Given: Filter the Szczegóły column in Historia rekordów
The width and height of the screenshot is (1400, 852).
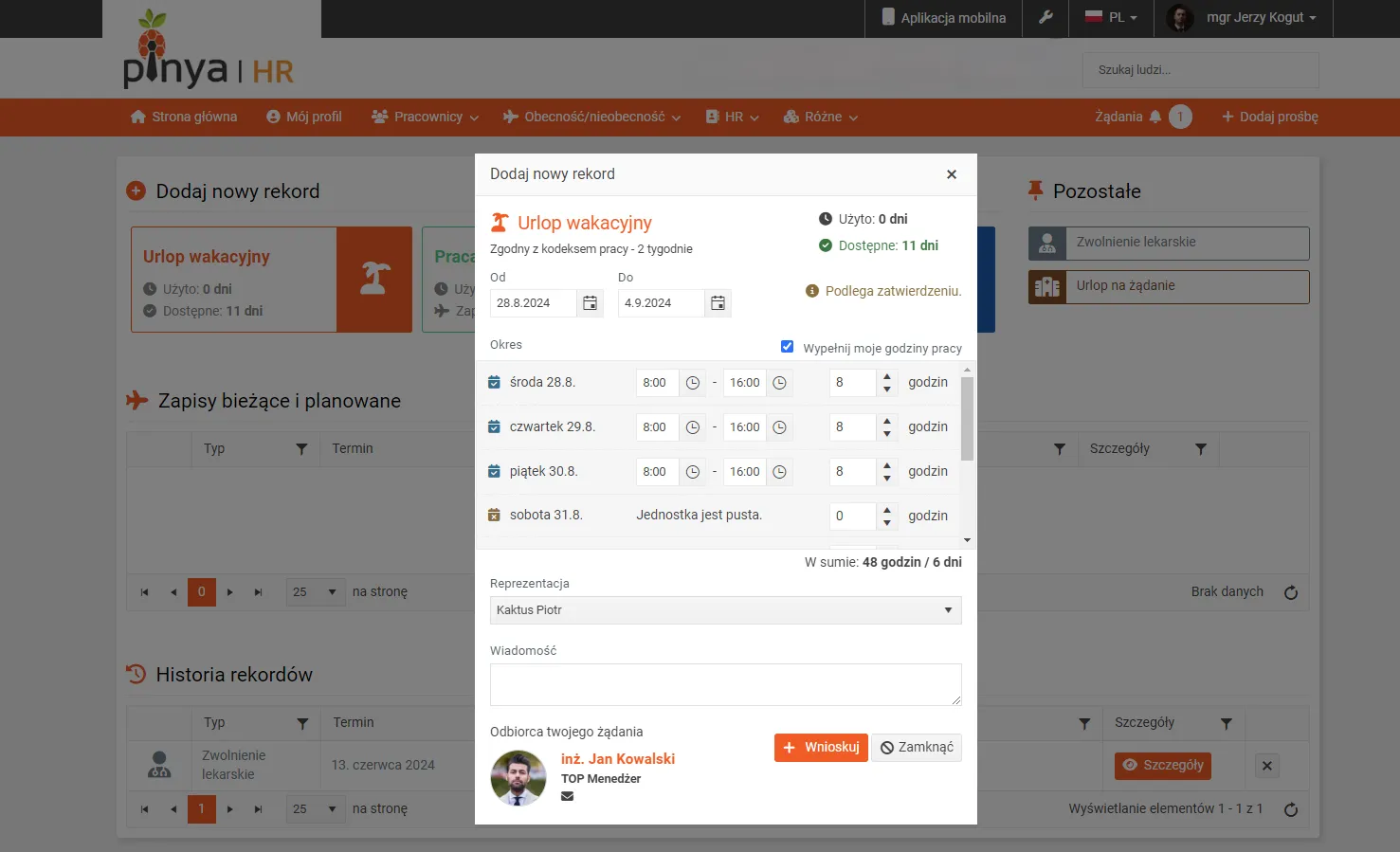Looking at the screenshot, I should click(x=1226, y=723).
